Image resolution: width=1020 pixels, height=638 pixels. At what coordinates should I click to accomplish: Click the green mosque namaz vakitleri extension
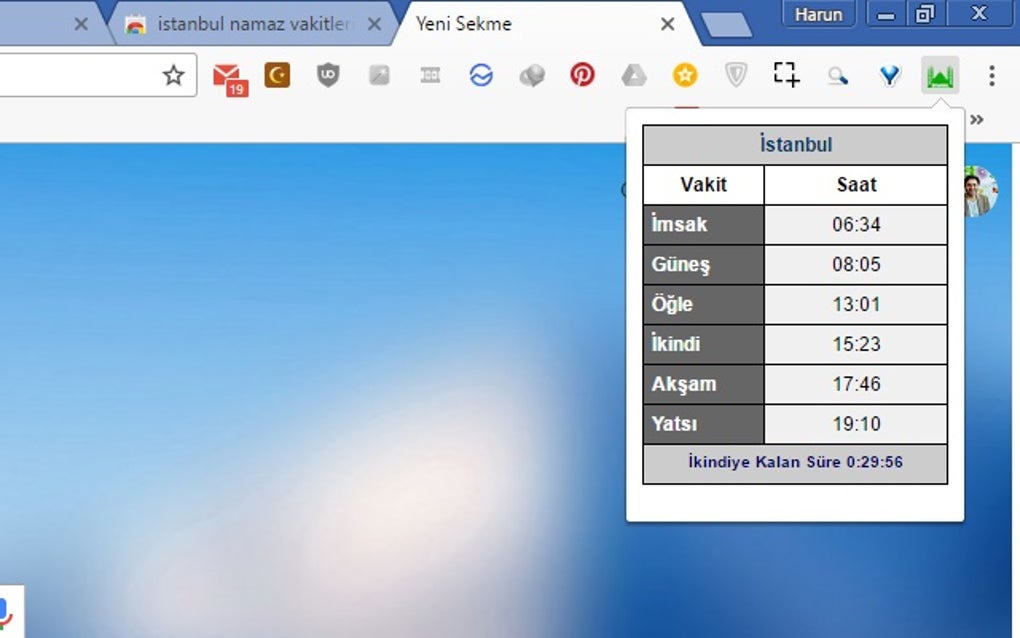(x=939, y=74)
